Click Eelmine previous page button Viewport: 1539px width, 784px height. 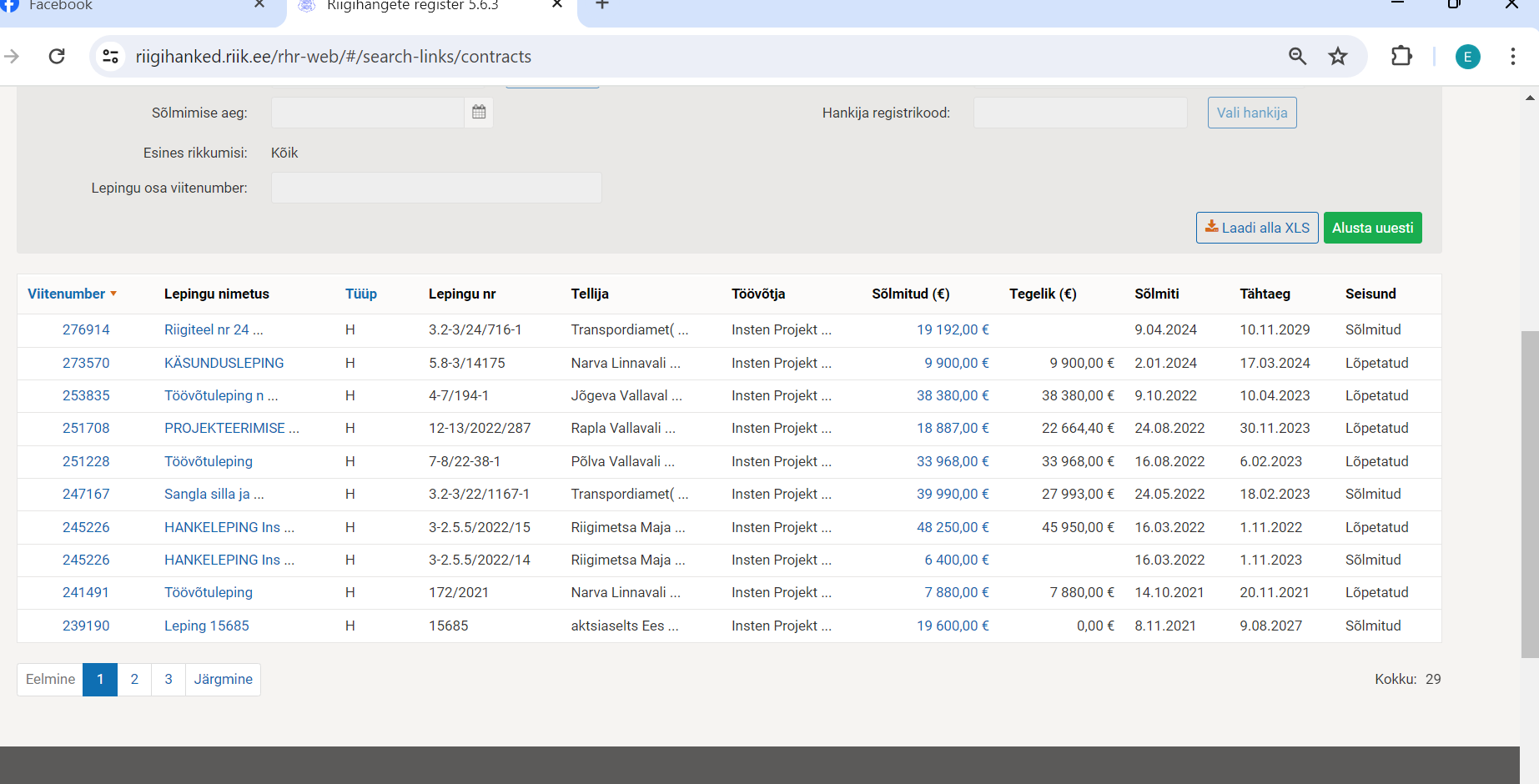[x=50, y=679]
